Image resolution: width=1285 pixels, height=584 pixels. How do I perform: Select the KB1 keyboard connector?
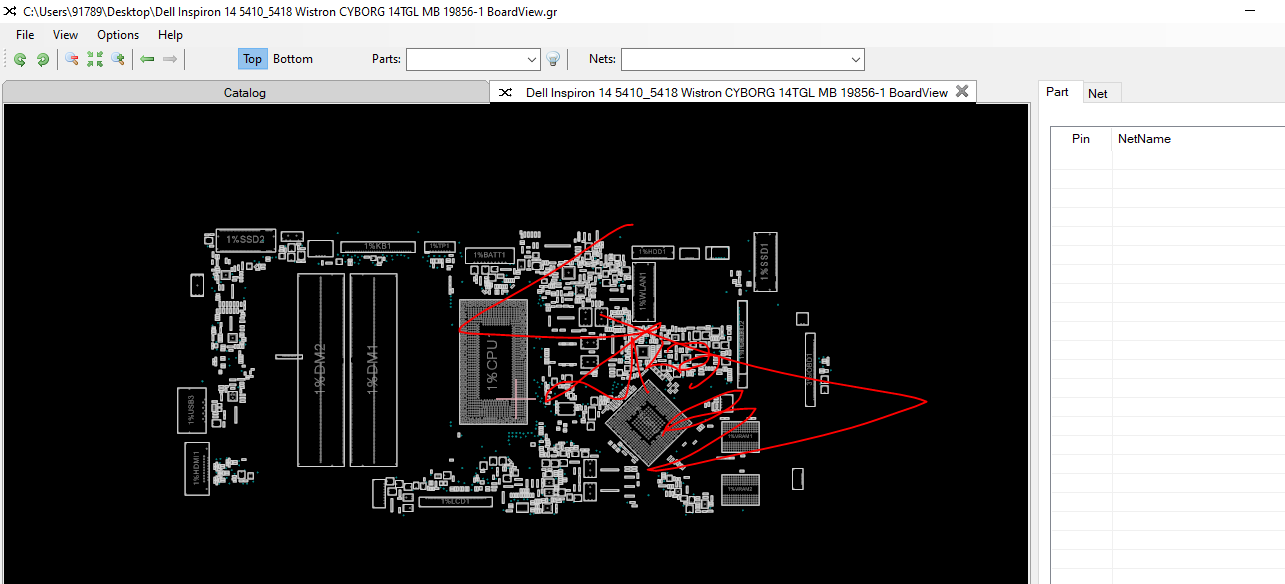[x=377, y=246]
